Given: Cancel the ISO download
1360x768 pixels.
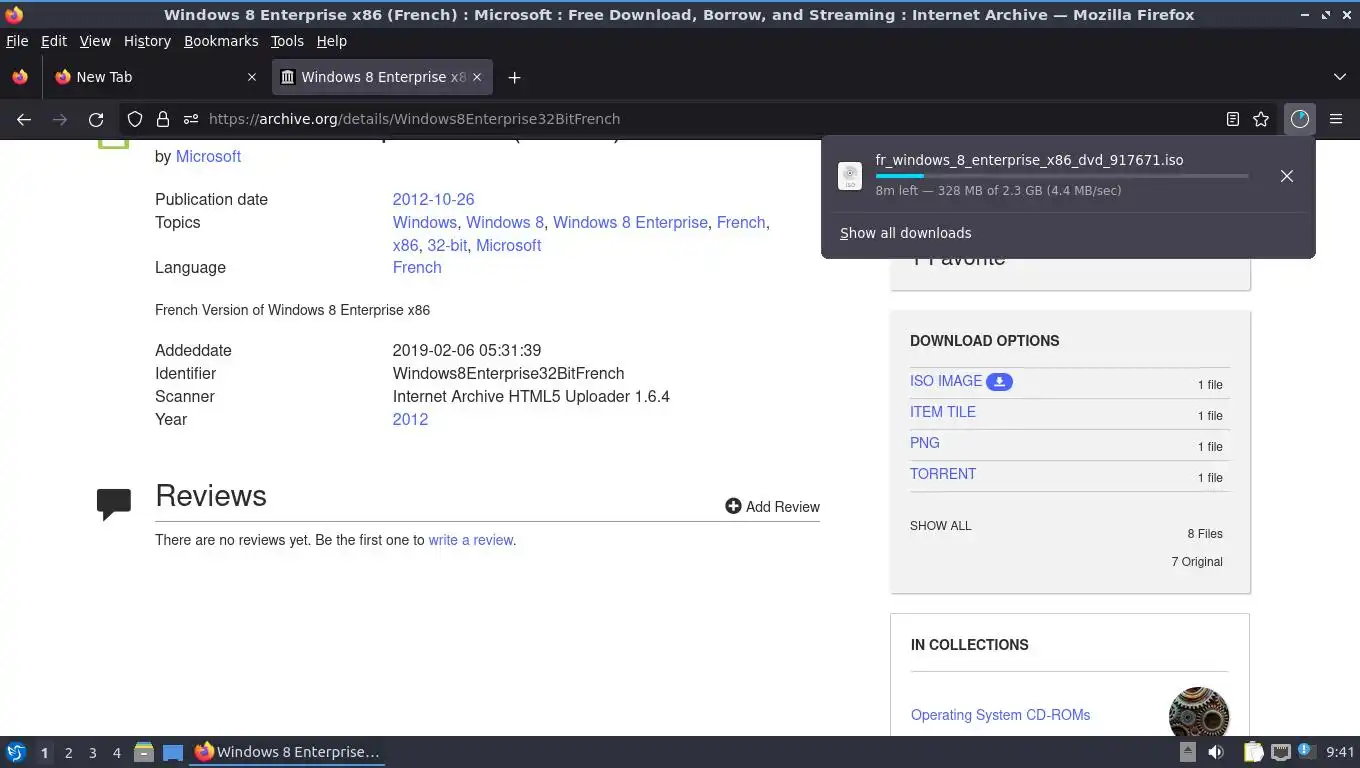Looking at the screenshot, I should pos(1287,176).
